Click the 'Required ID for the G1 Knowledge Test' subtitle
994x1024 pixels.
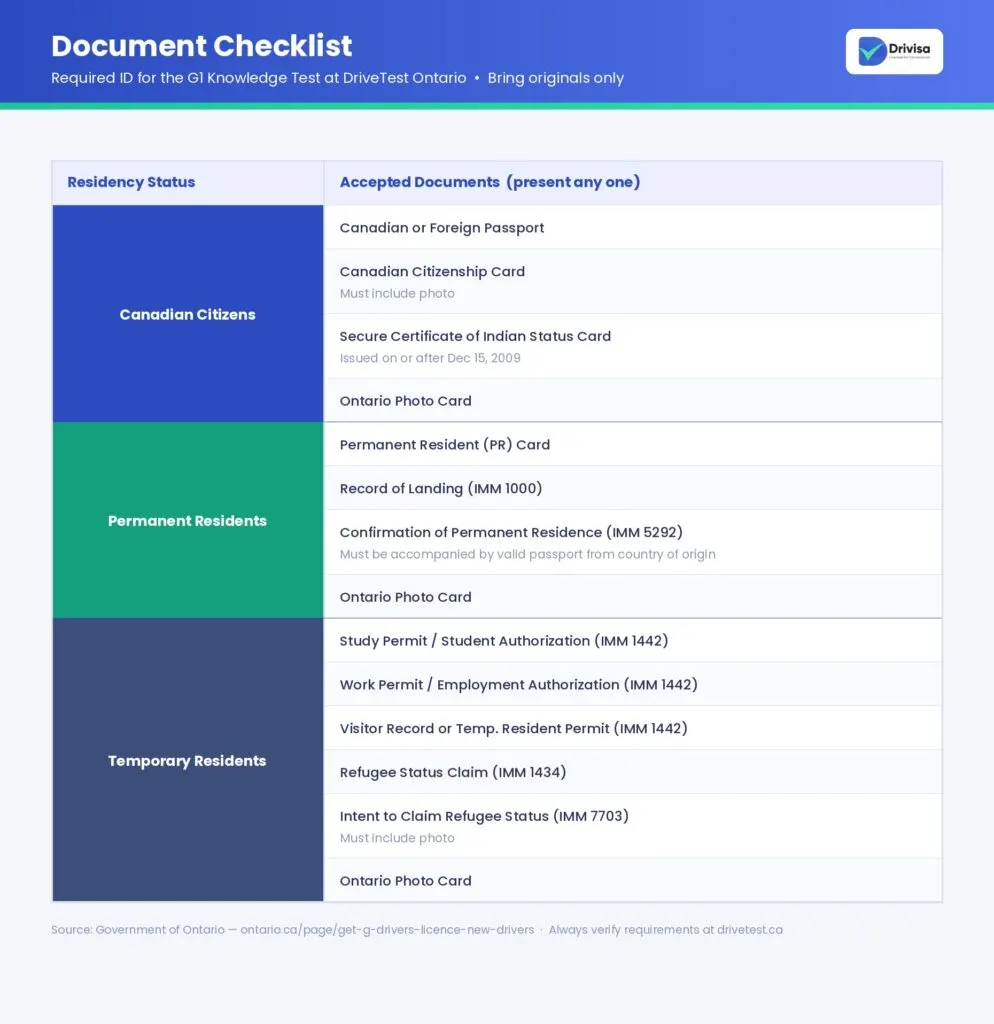tap(259, 78)
